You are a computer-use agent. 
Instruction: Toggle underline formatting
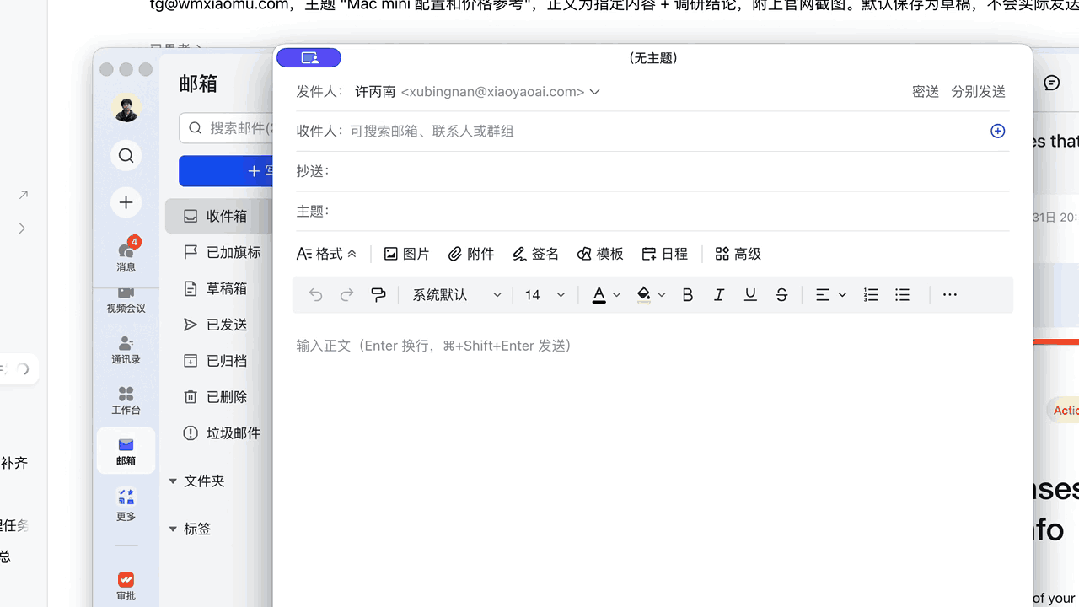tap(750, 295)
